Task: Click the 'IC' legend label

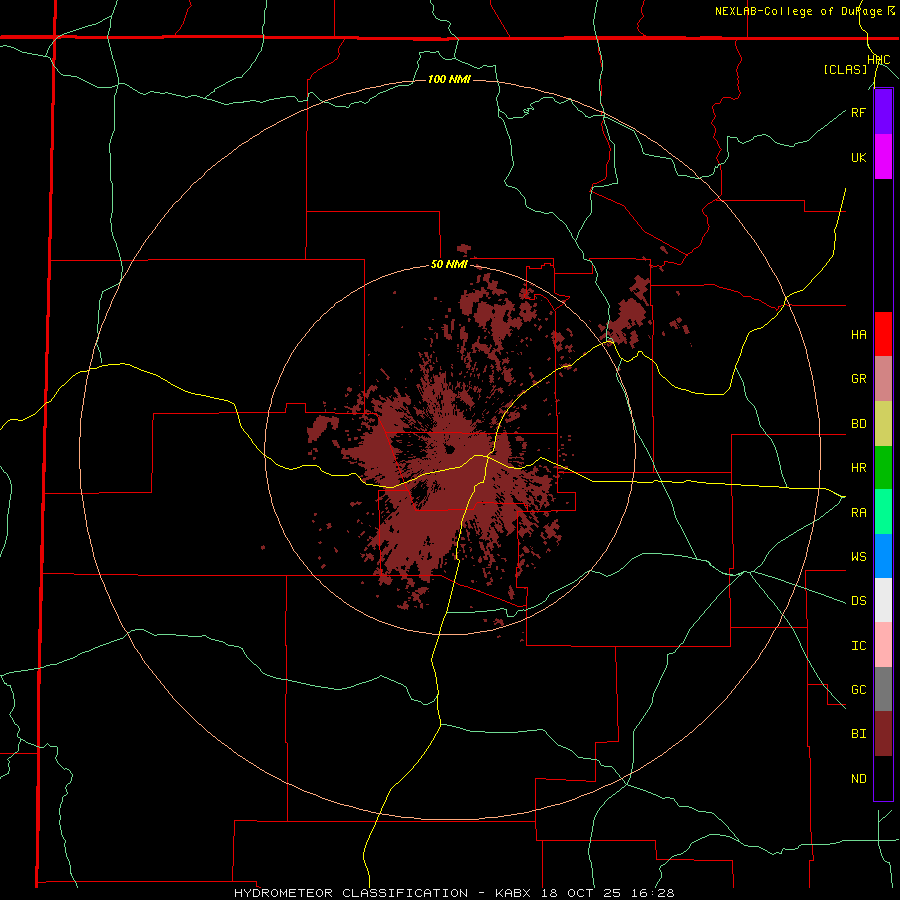Action: pos(858,645)
